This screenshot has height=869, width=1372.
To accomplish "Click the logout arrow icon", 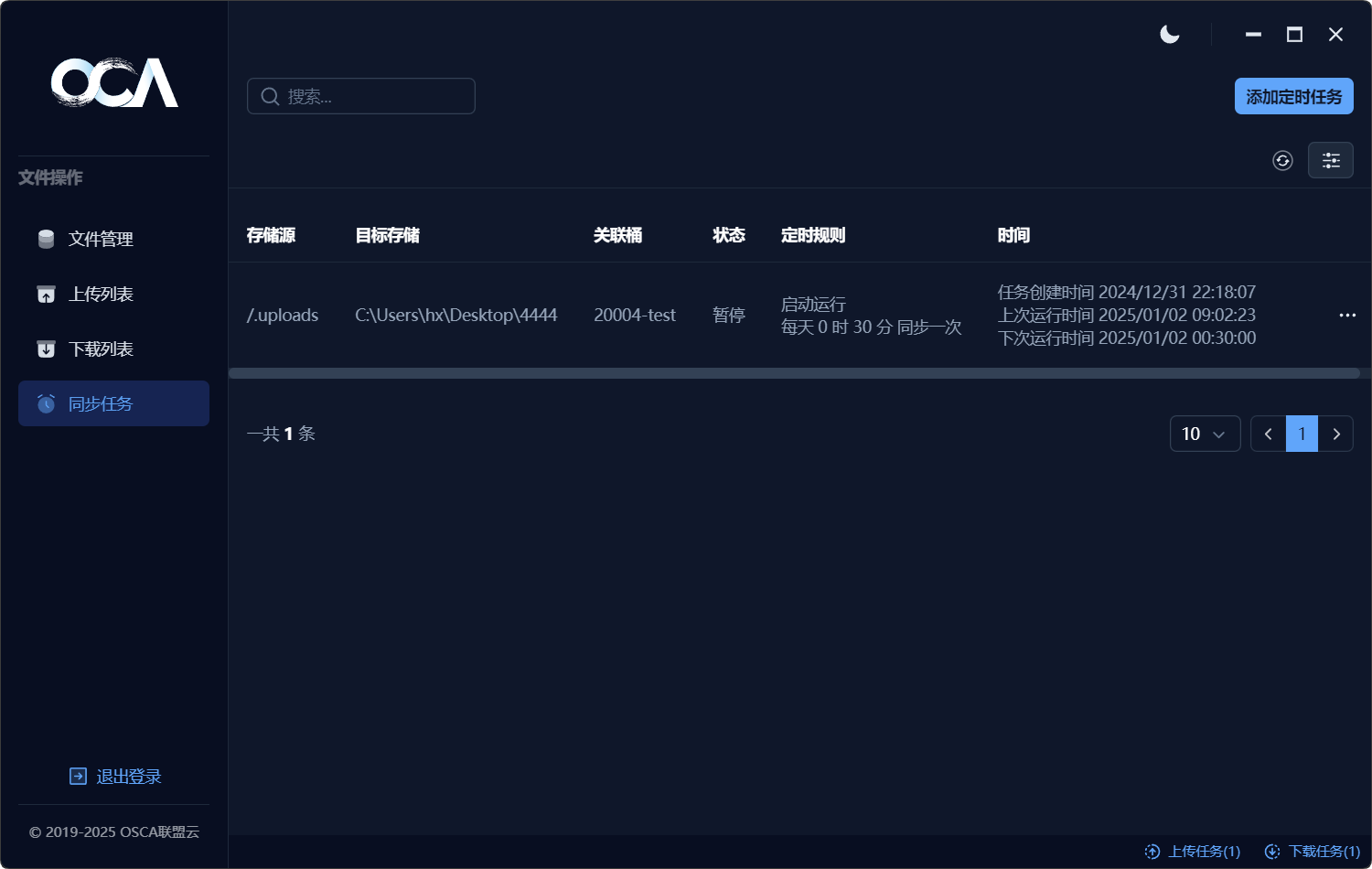I will (x=78, y=777).
